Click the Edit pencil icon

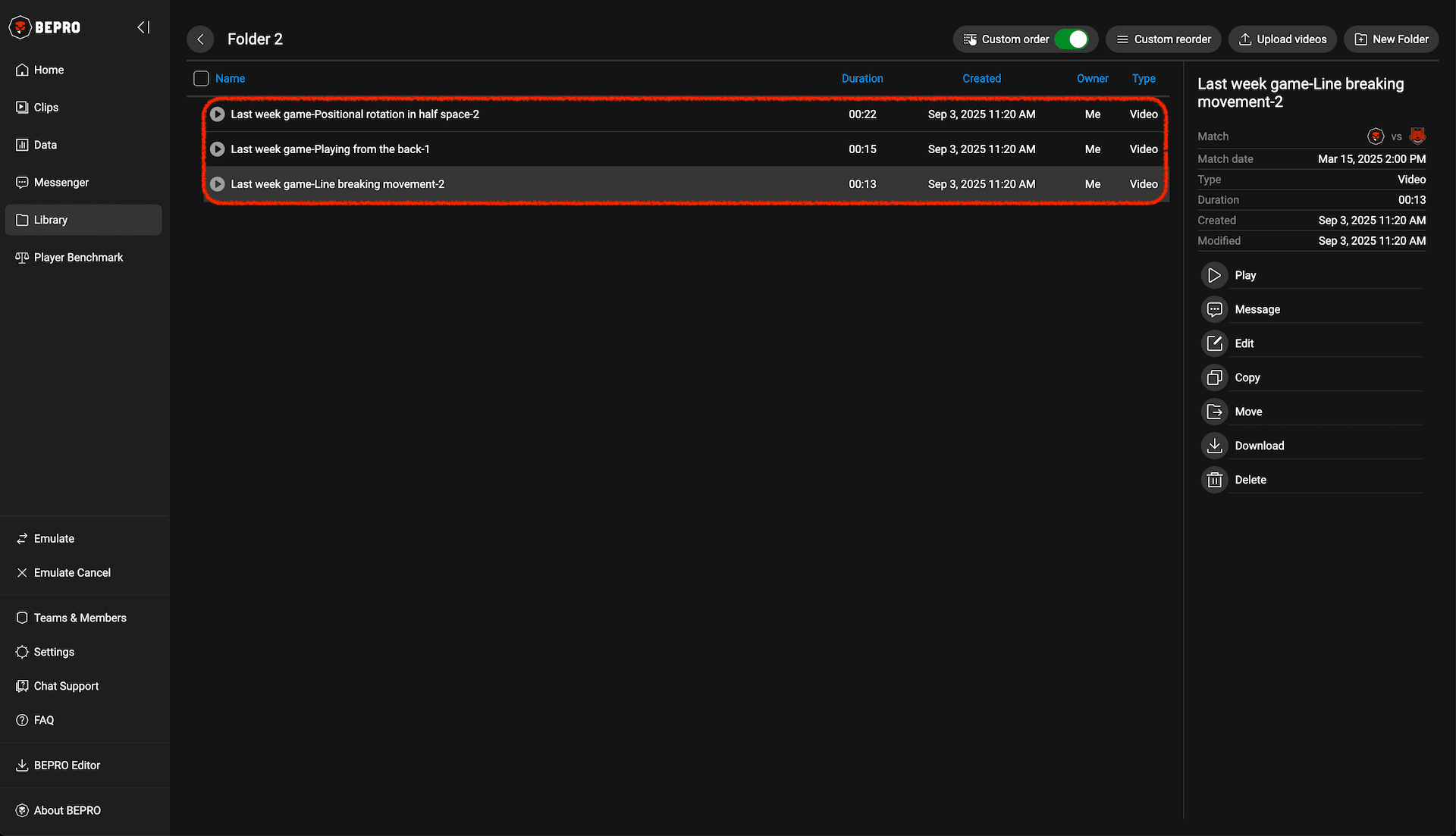(x=1214, y=343)
